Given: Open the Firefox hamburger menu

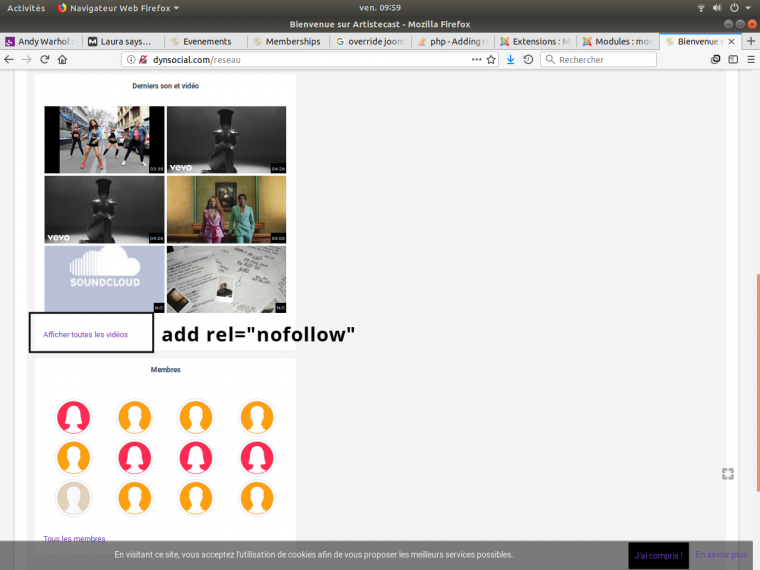Looking at the screenshot, I should 751,60.
